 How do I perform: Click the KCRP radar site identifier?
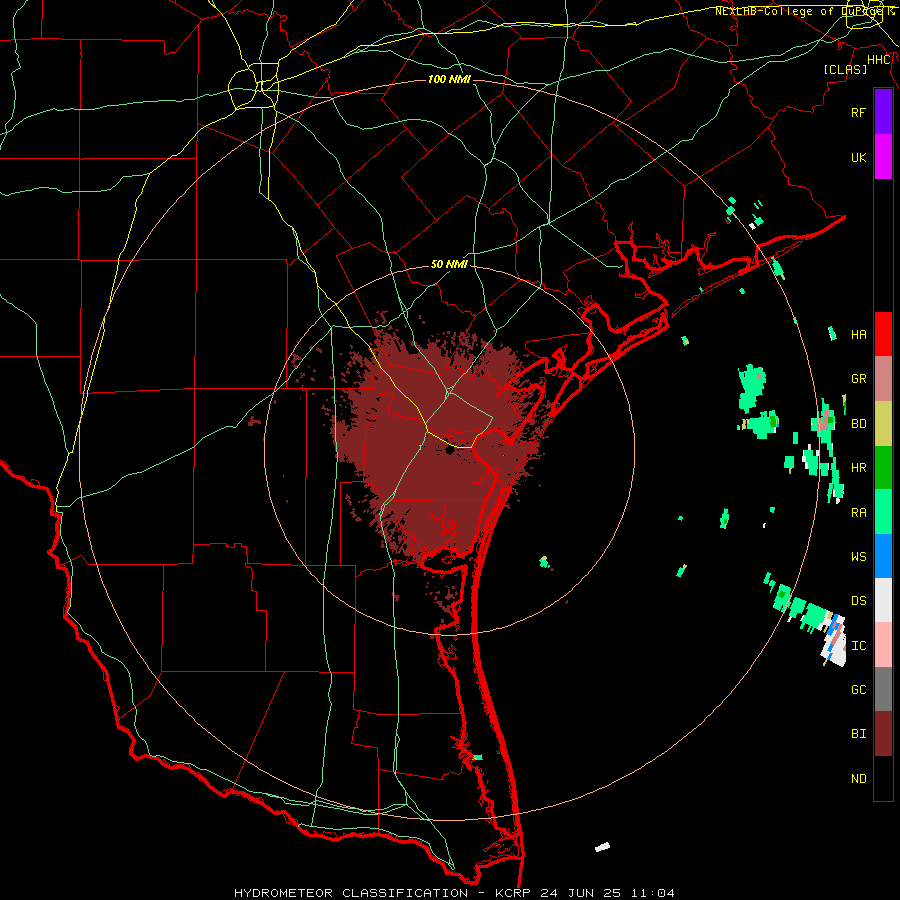click(x=515, y=893)
